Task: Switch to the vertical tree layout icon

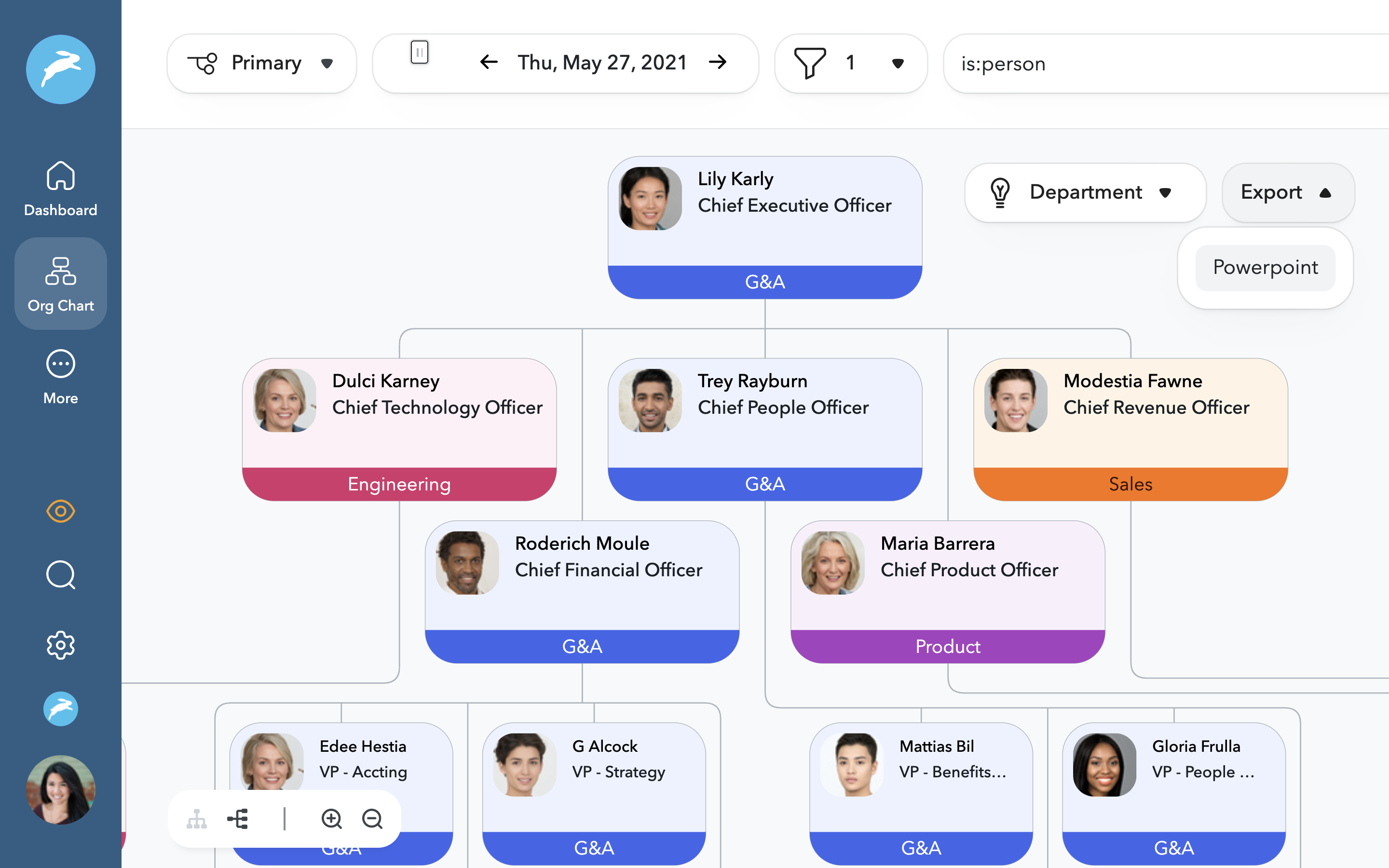Action: click(196, 819)
